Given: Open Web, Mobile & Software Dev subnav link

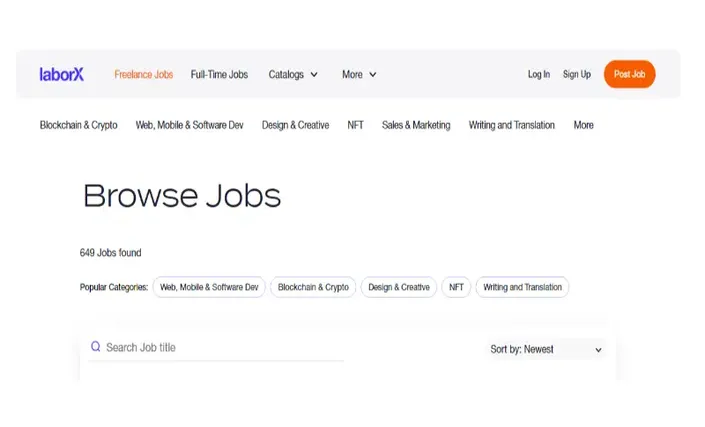Looking at the screenshot, I should (x=189, y=125).
